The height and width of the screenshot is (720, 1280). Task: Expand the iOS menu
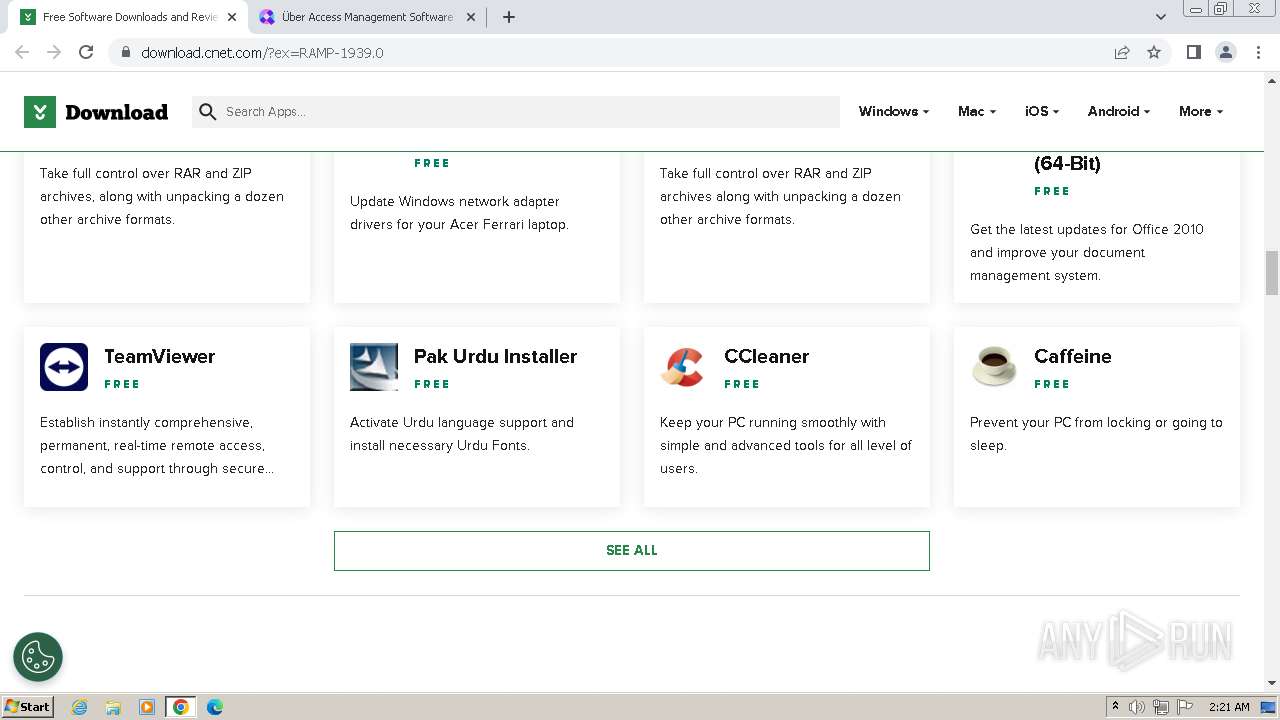tap(1042, 111)
